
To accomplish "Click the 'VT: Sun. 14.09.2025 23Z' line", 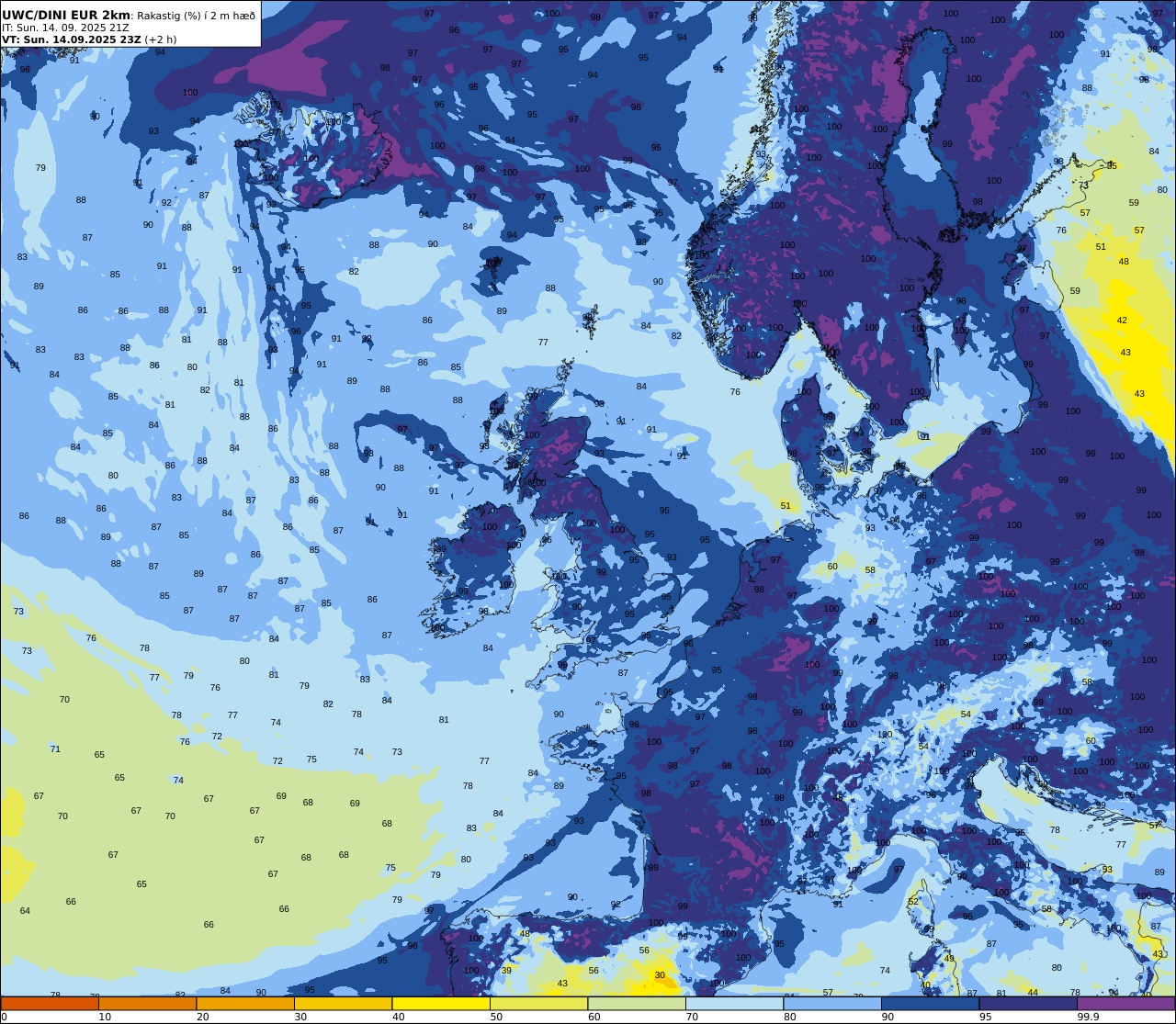I will (72, 39).
